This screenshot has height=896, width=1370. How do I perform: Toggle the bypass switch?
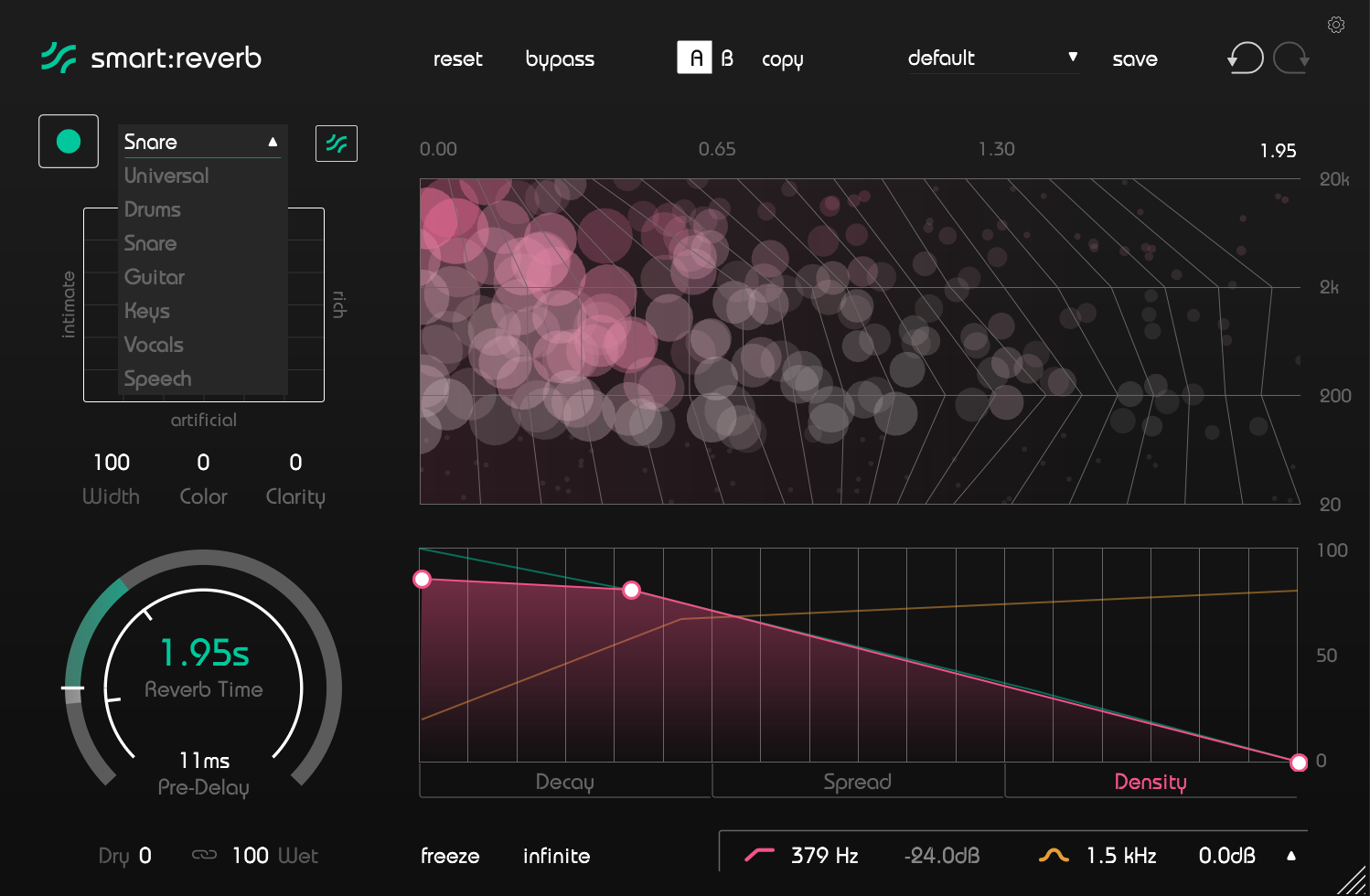(x=560, y=59)
